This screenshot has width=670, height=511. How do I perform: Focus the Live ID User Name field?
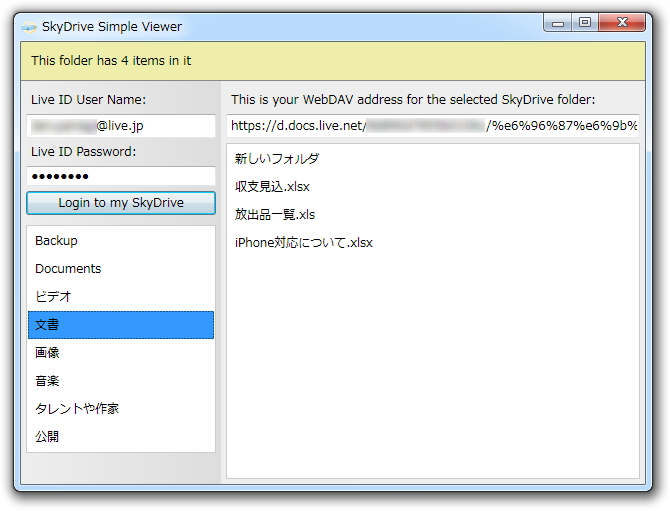pyautogui.click(x=121, y=126)
